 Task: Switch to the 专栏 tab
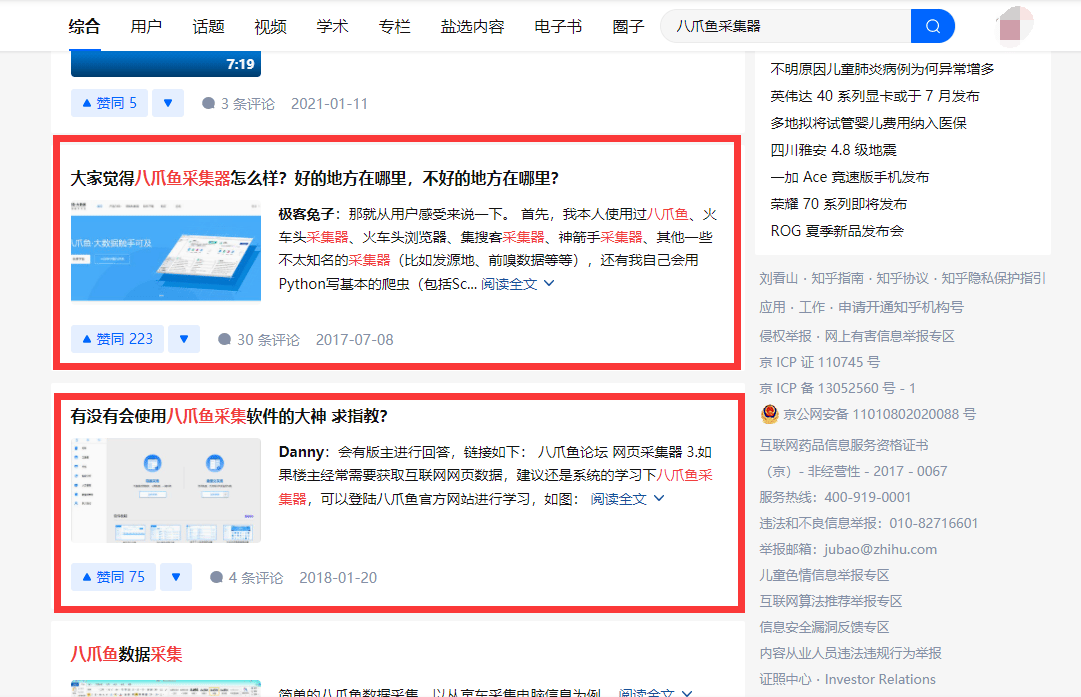point(394,26)
